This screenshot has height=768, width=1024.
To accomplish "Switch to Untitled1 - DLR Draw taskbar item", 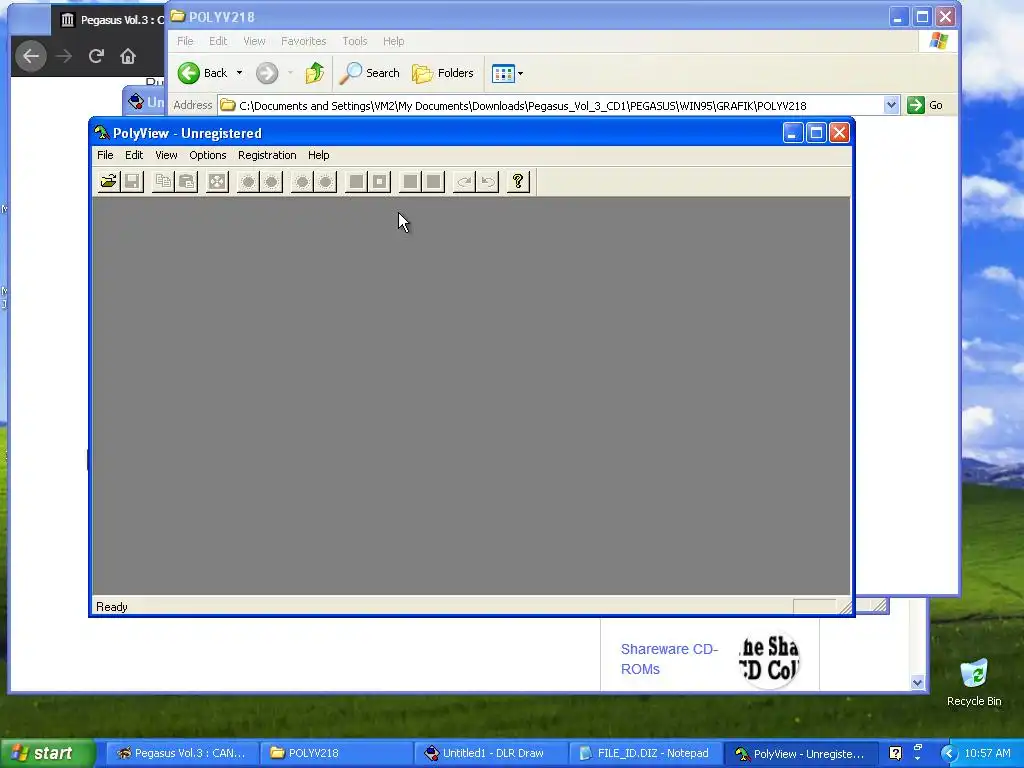I will (x=490, y=753).
